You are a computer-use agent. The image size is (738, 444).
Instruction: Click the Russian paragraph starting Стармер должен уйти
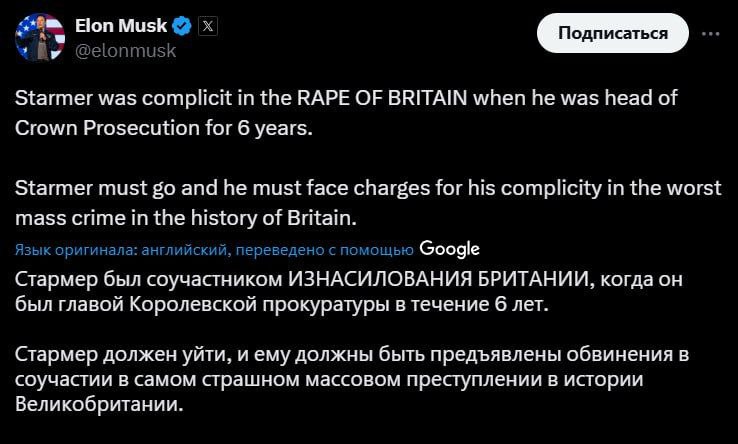click(x=353, y=380)
